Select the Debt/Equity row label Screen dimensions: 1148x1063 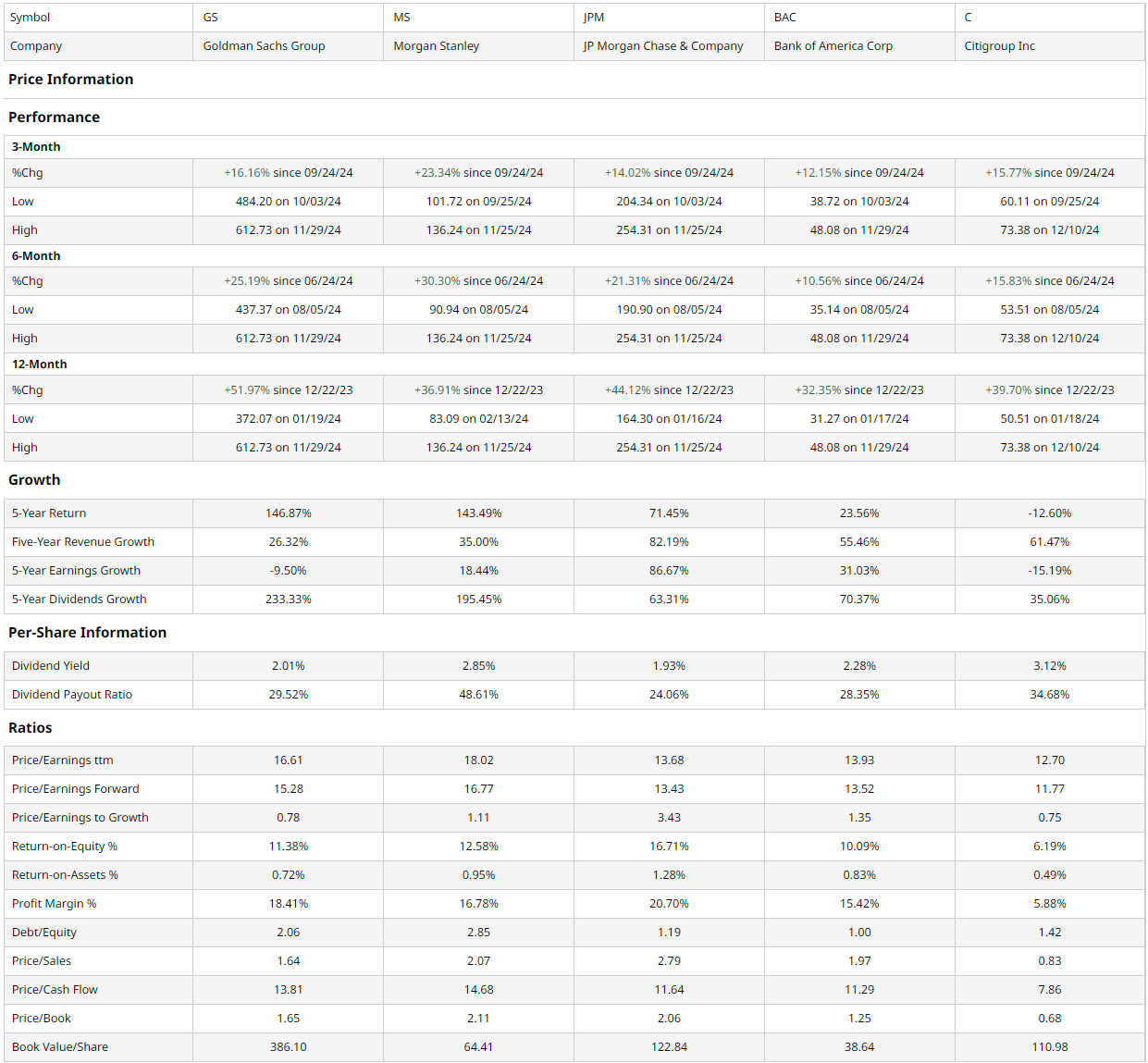(44, 933)
